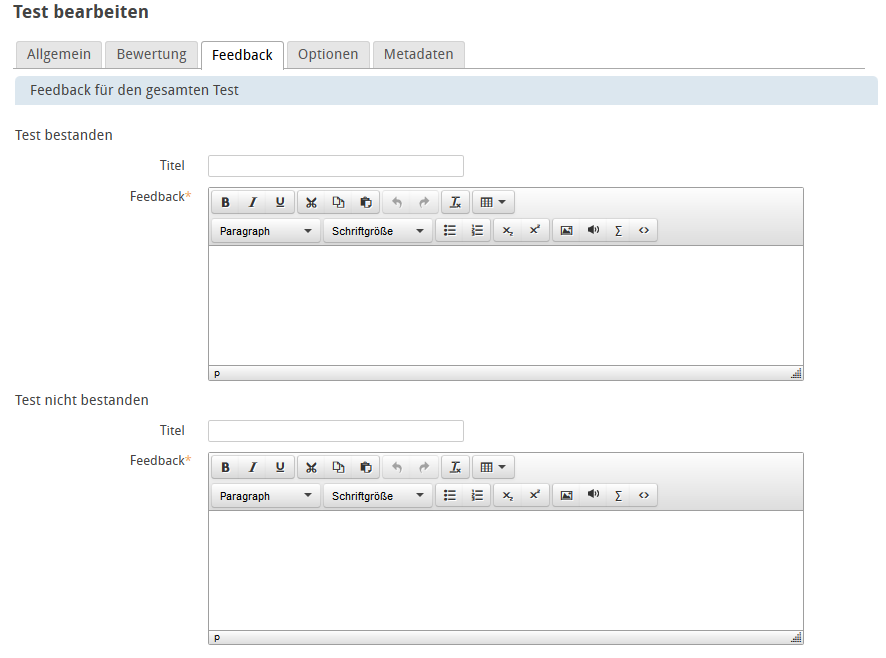Open the table dropdown in the first editor
The width and height of the screenshot is (886, 658).
(x=492, y=203)
